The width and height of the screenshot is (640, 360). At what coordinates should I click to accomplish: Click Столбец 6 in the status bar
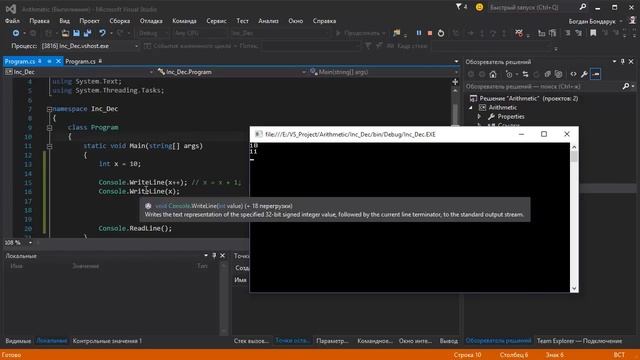pyautogui.click(x=514, y=355)
